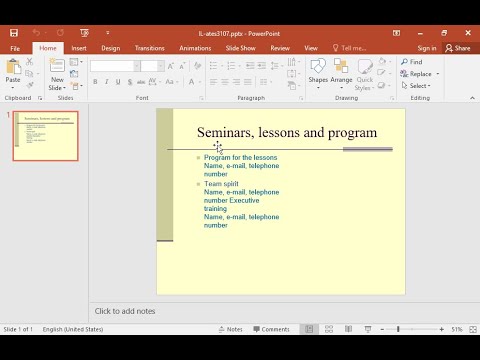Viewport: 480px width, 360px height.
Task: Toggle Center alignment
Action: 225,82
